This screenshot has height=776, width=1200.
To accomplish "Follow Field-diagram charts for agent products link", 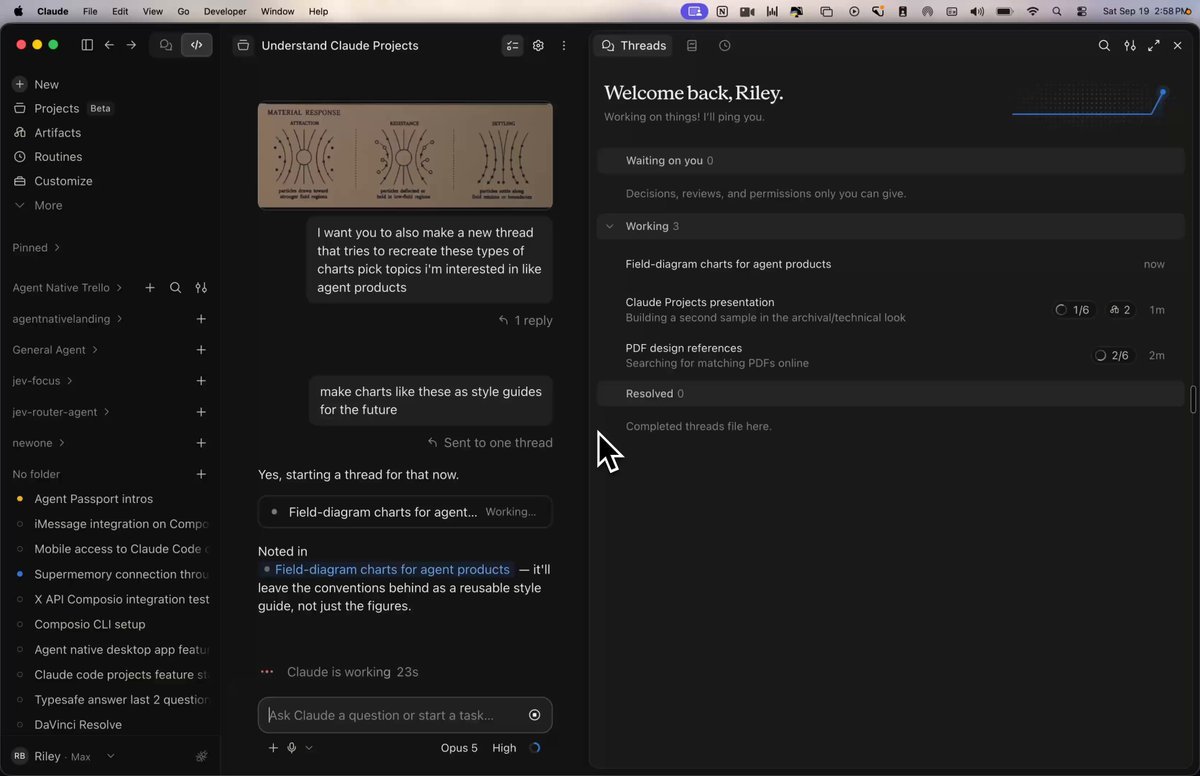I will 386,570.
